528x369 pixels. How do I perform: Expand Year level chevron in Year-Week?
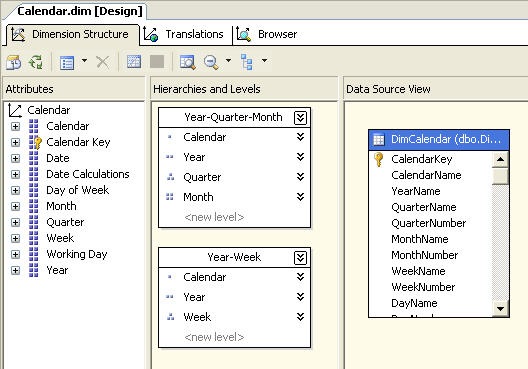click(x=300, y=297)
